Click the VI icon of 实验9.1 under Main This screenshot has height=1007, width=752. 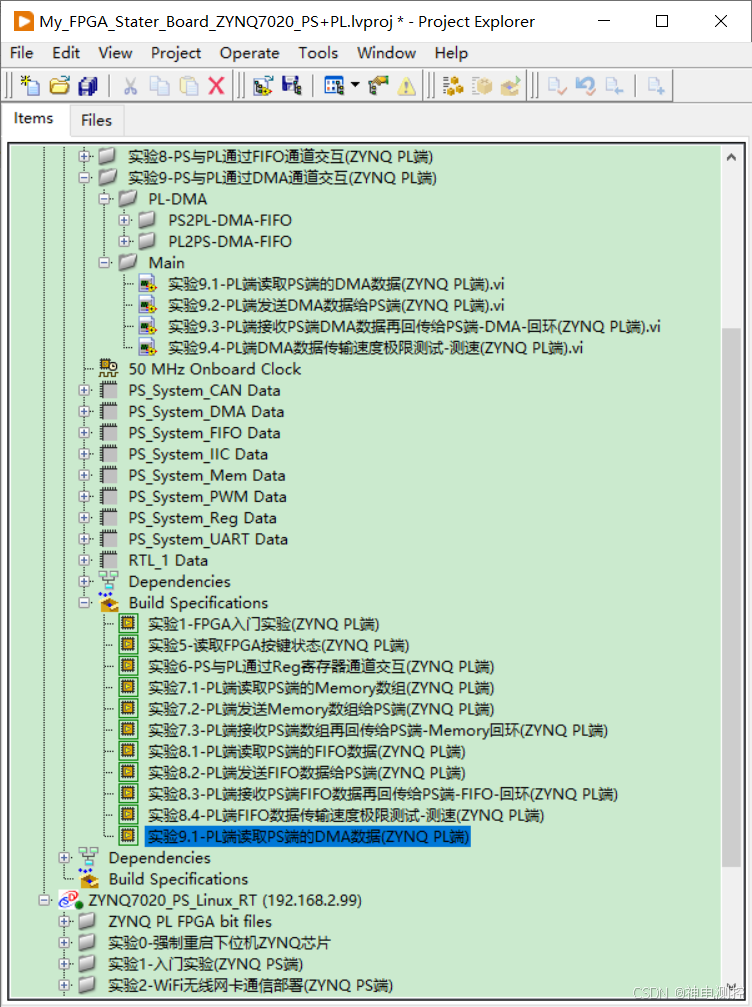(148, 284)
